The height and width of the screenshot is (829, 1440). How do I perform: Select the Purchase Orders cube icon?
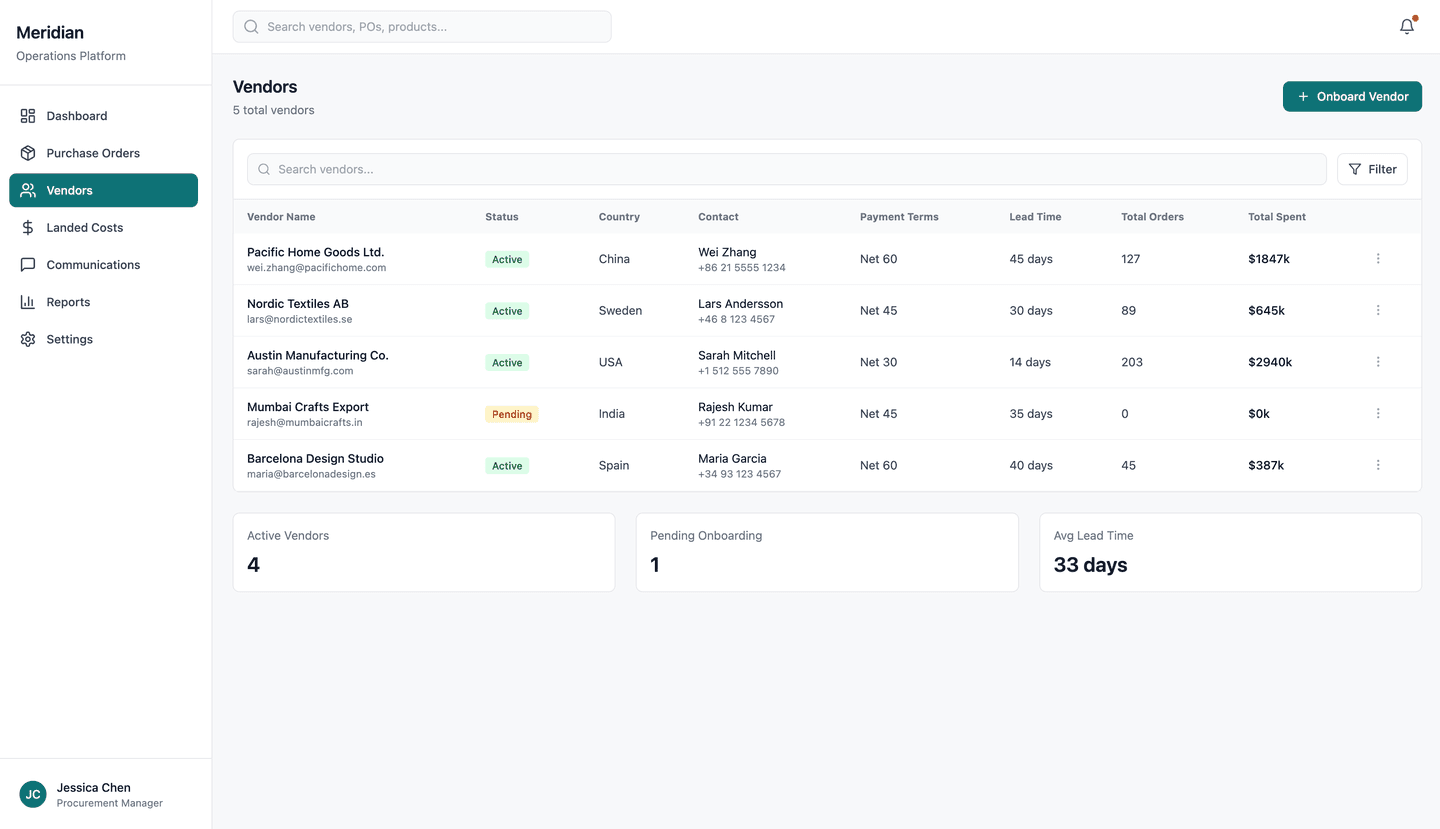click(27, 152)
